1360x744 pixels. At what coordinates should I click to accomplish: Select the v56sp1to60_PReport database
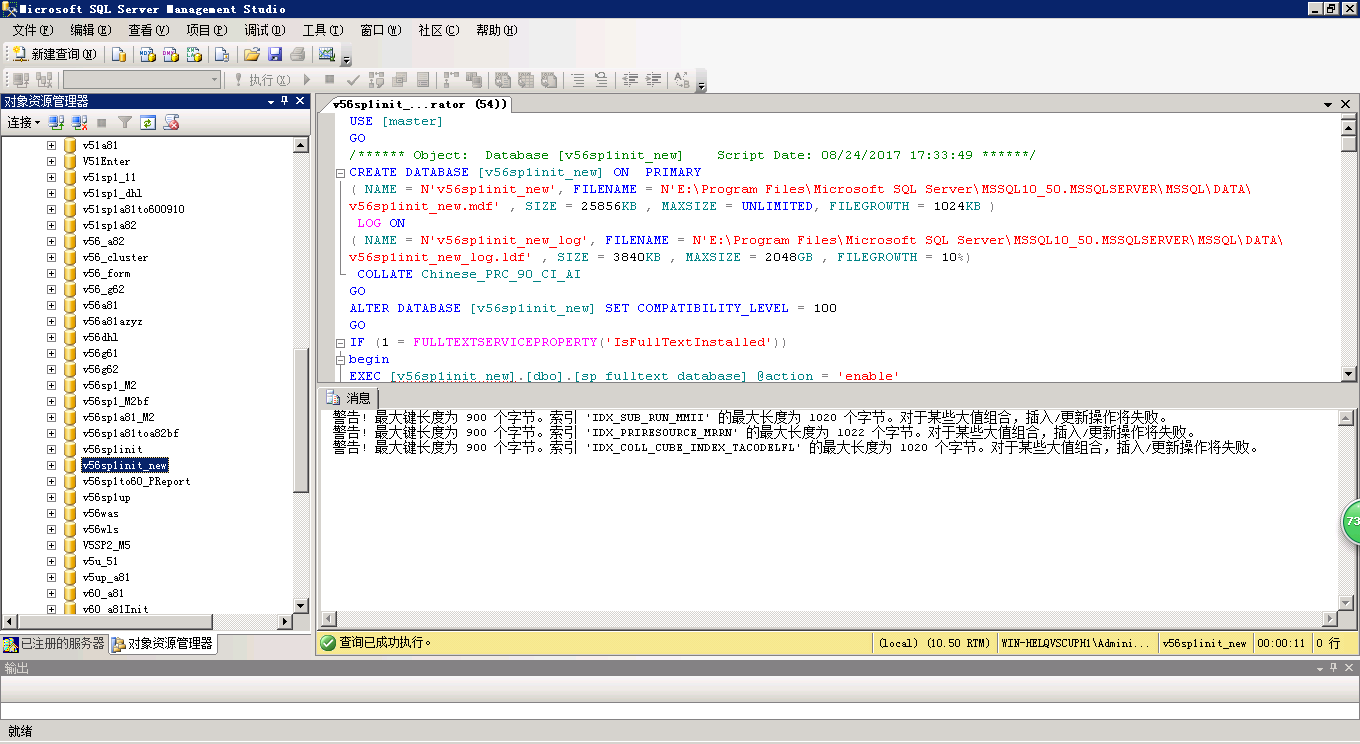click(x=136, y=481)
